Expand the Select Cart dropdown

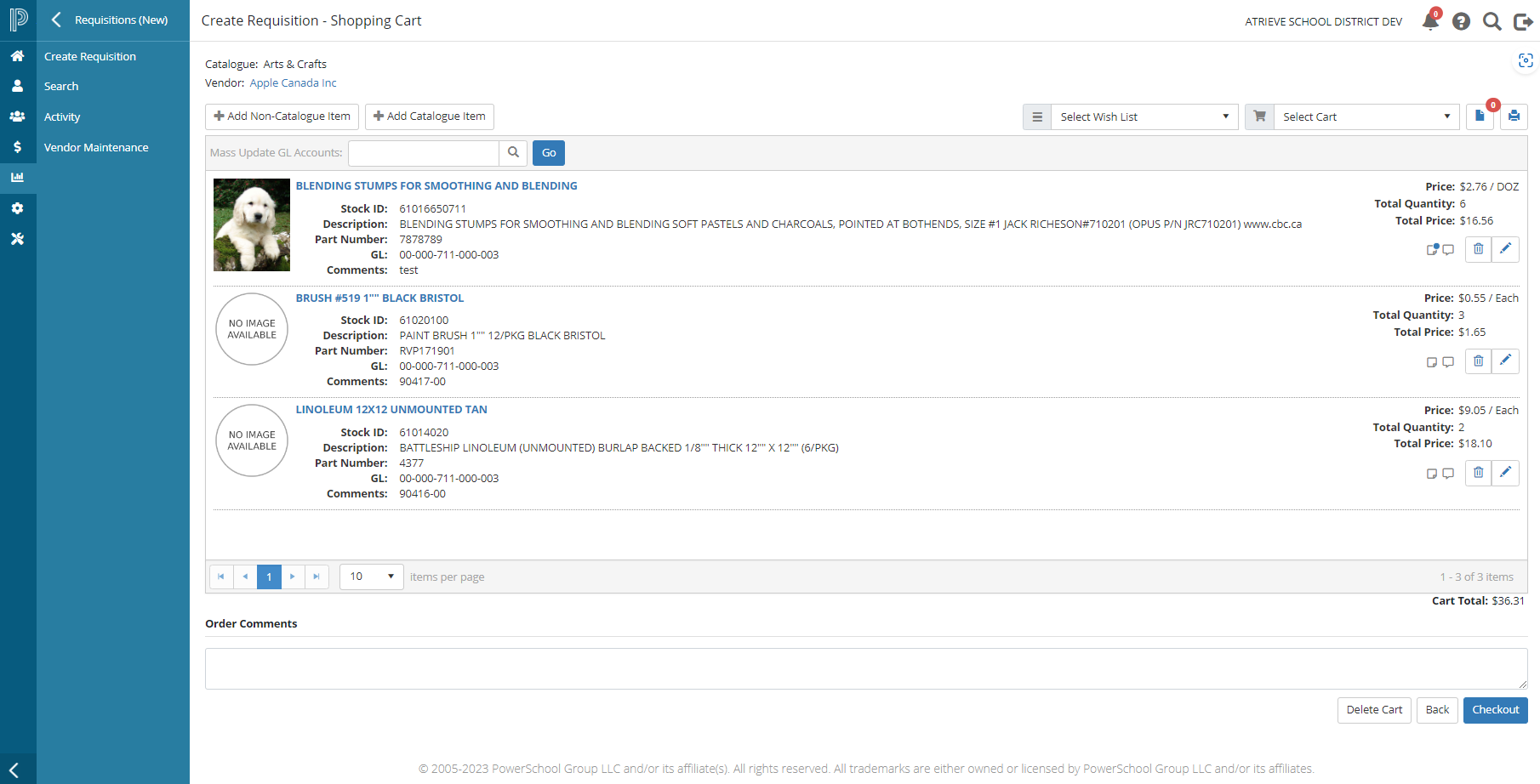[1366, 117]
